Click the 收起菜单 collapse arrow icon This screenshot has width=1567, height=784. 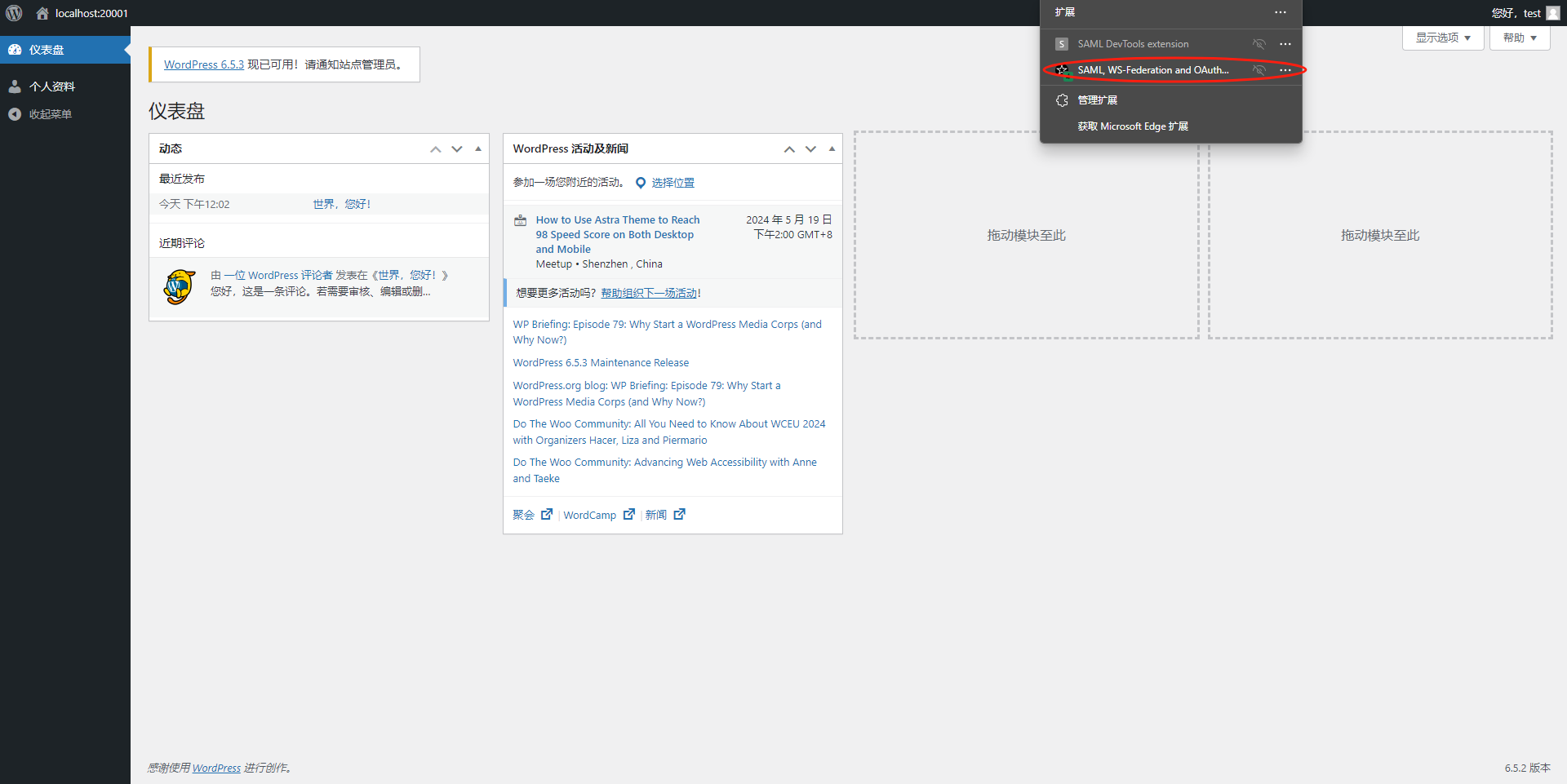(15, 114)
